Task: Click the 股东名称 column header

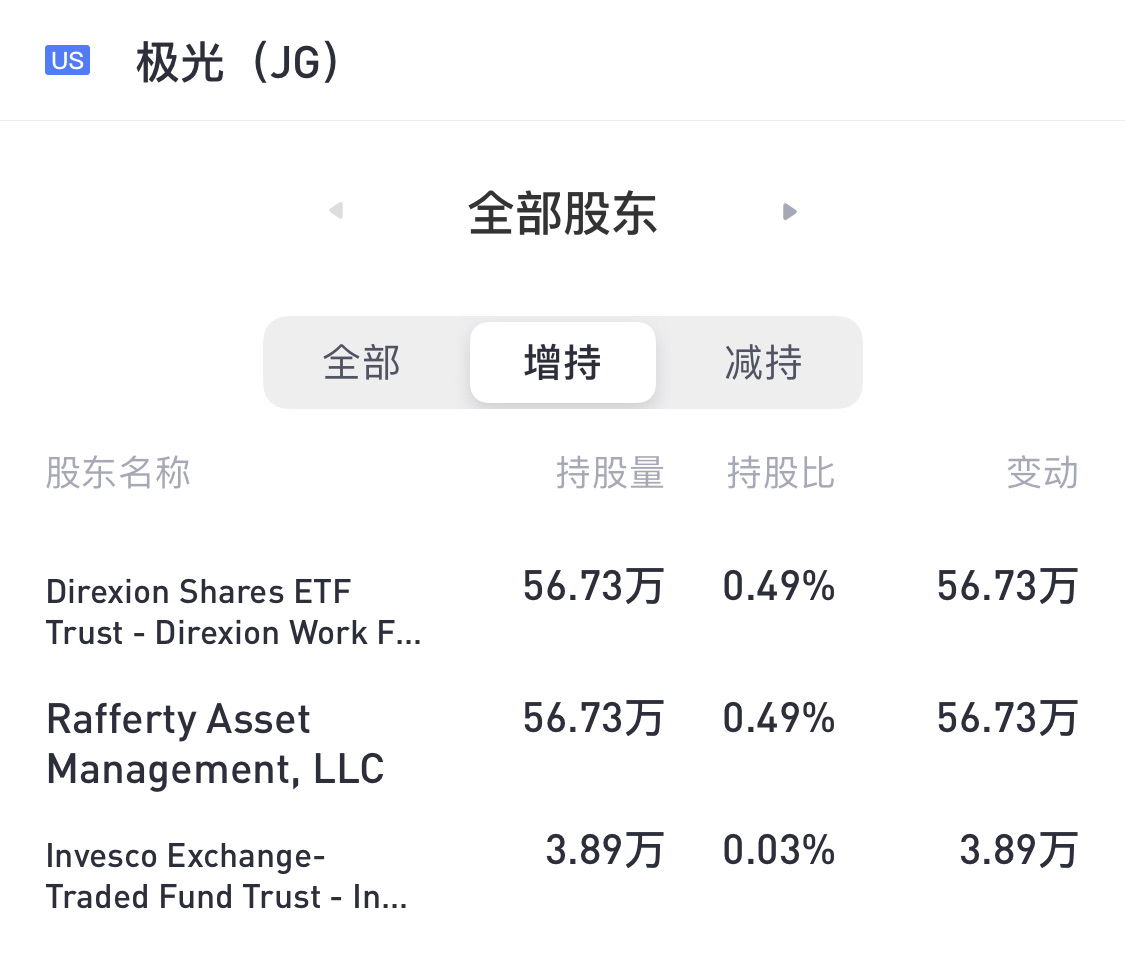Action: click(118, 473)
